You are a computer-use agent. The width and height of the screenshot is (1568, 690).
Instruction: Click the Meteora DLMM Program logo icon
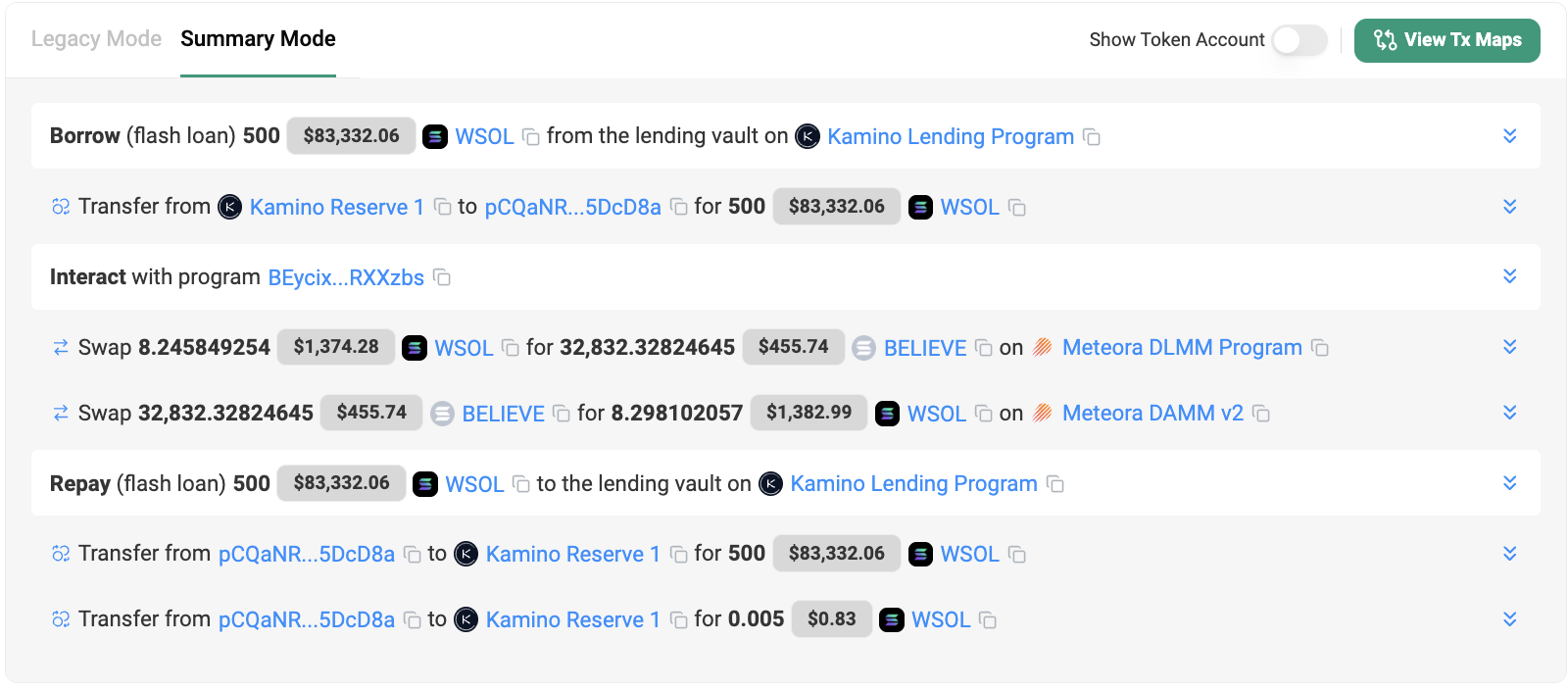click(x=1043, y=348)
